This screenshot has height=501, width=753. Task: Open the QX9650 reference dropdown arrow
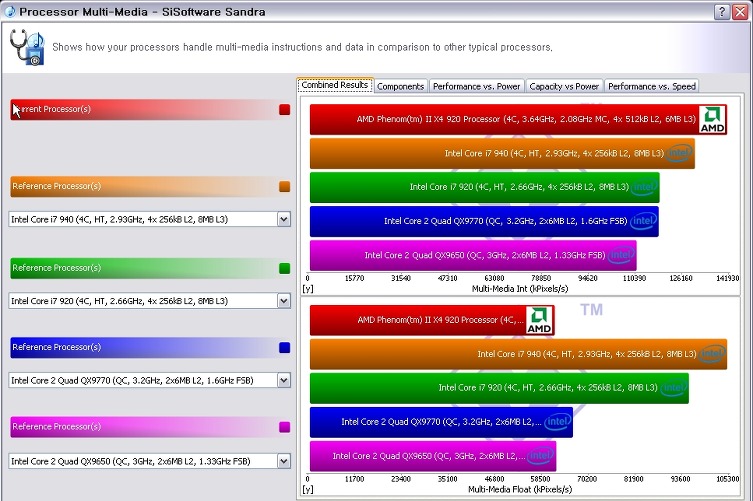tap(284, 461)
